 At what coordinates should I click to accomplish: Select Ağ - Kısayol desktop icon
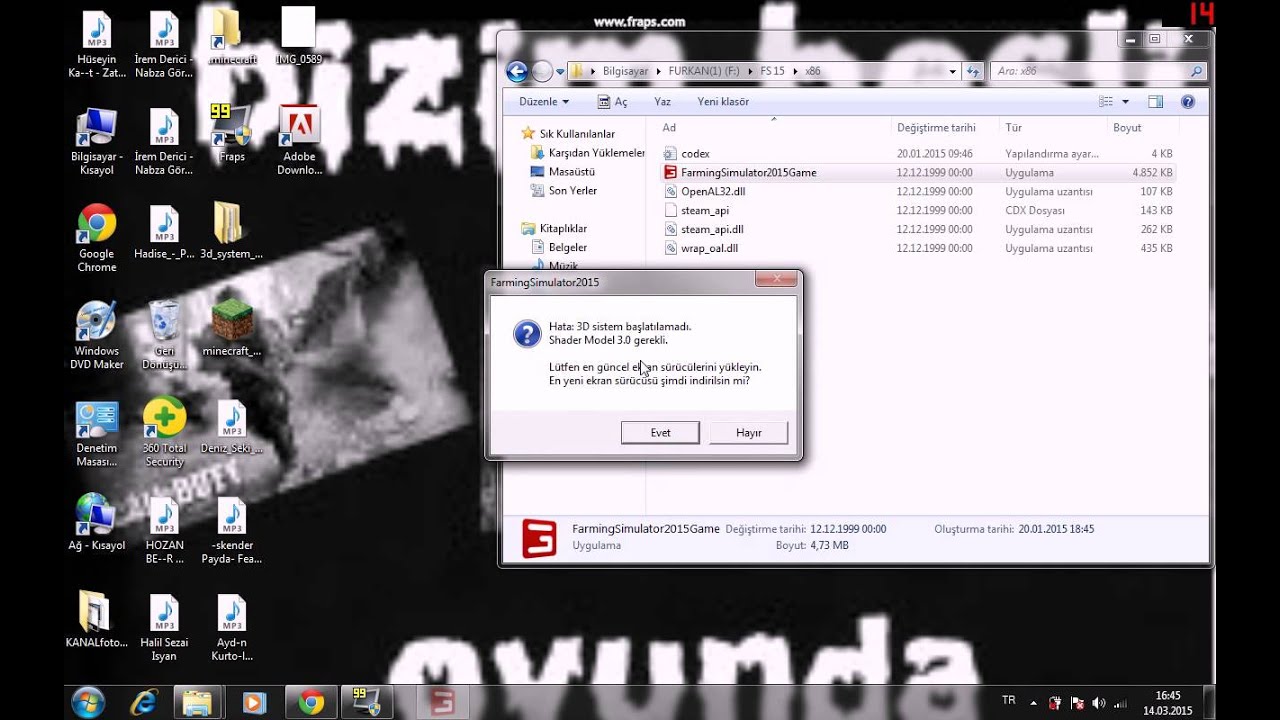(x=97, y=522)
